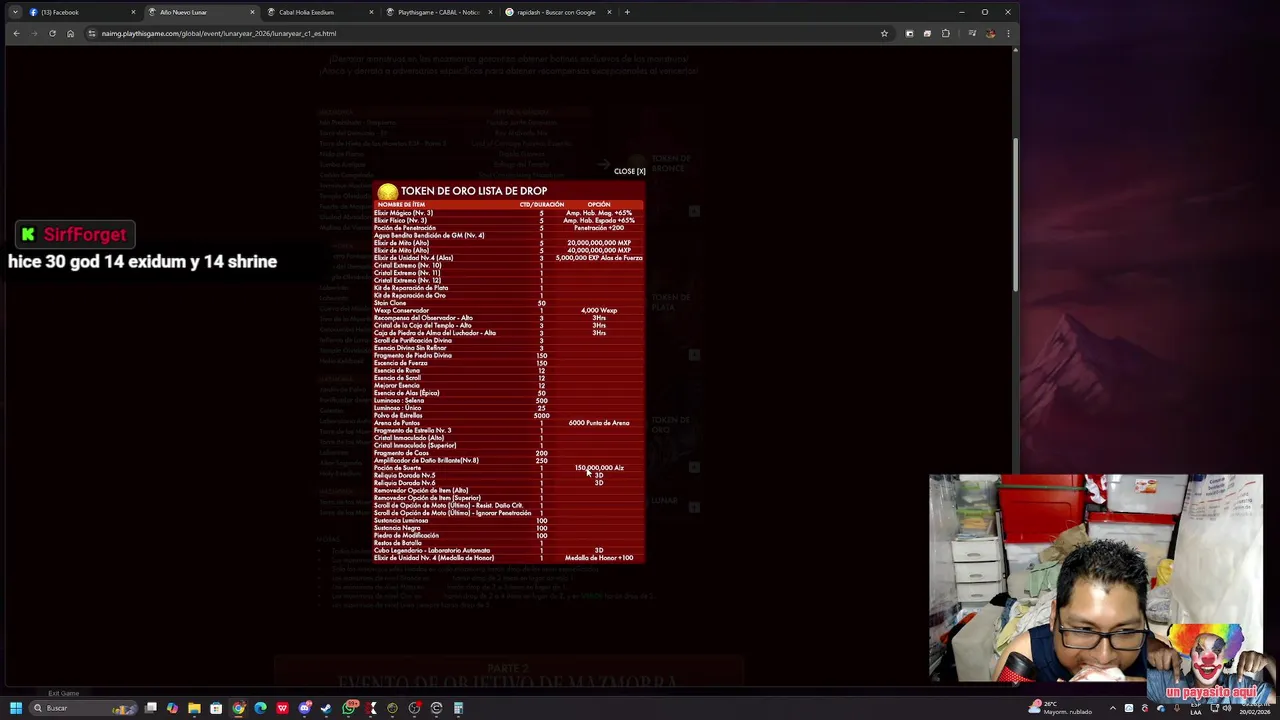Click the taskbar Buscar search box
This screenshot has width=1280, height=720.
[83, 708]
